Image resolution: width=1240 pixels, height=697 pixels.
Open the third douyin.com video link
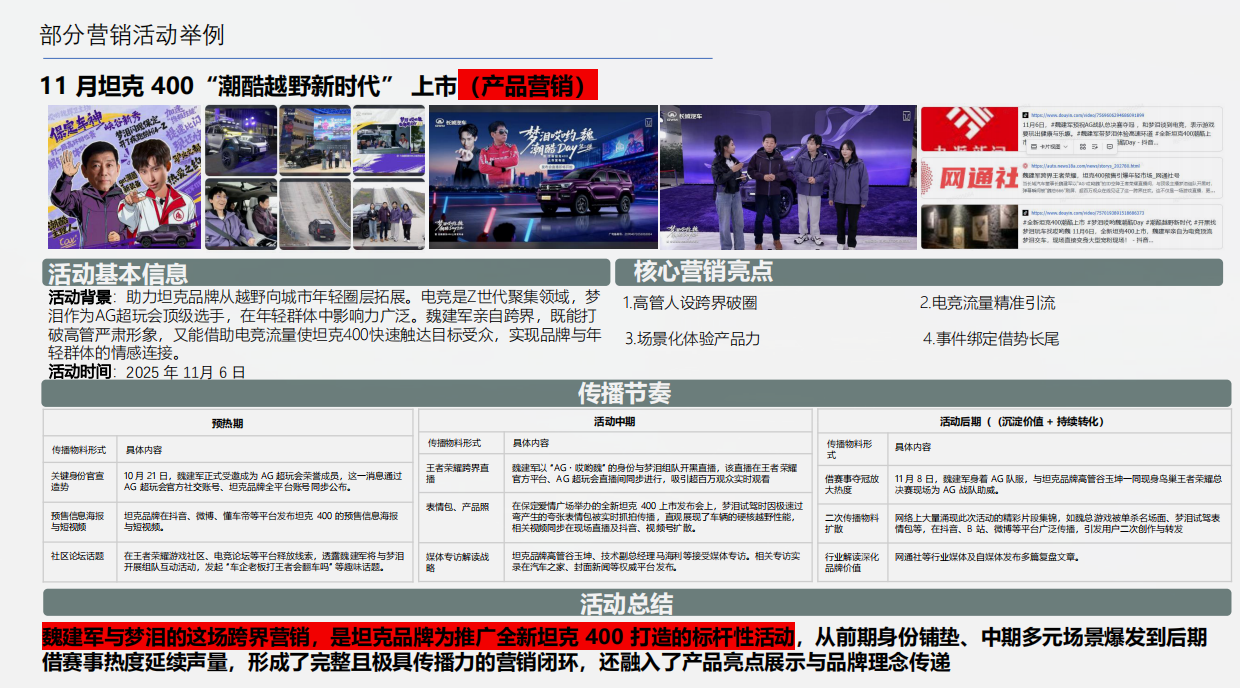(1087, 213)
